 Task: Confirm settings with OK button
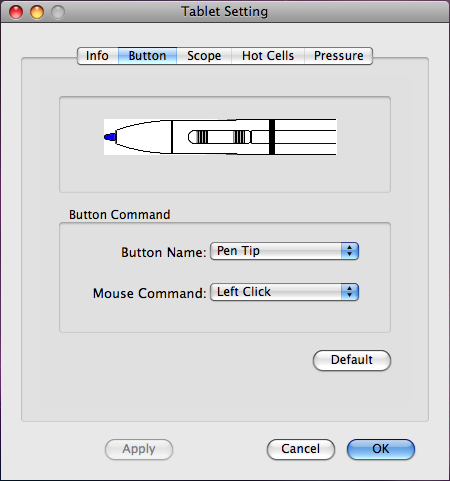381,449
